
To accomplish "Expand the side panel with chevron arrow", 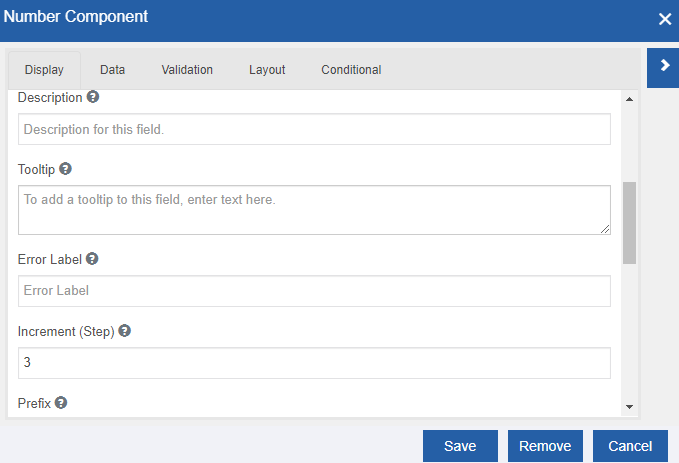I will coord(663,68).
